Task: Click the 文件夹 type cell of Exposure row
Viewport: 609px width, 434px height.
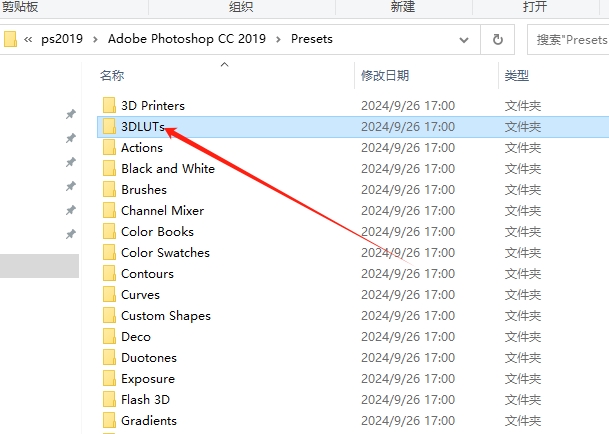Action: [523, 378]
